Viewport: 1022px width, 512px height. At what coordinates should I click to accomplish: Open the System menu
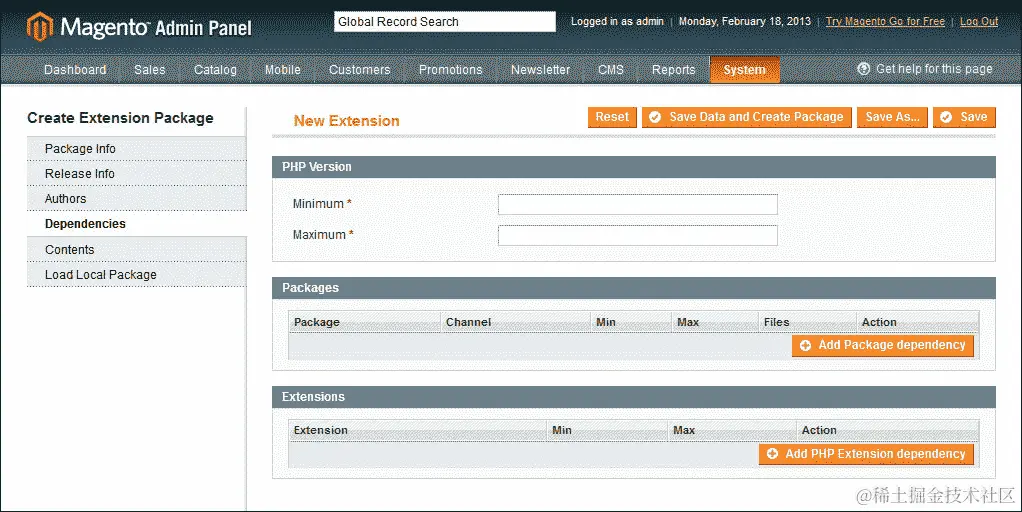pos(744,70)
